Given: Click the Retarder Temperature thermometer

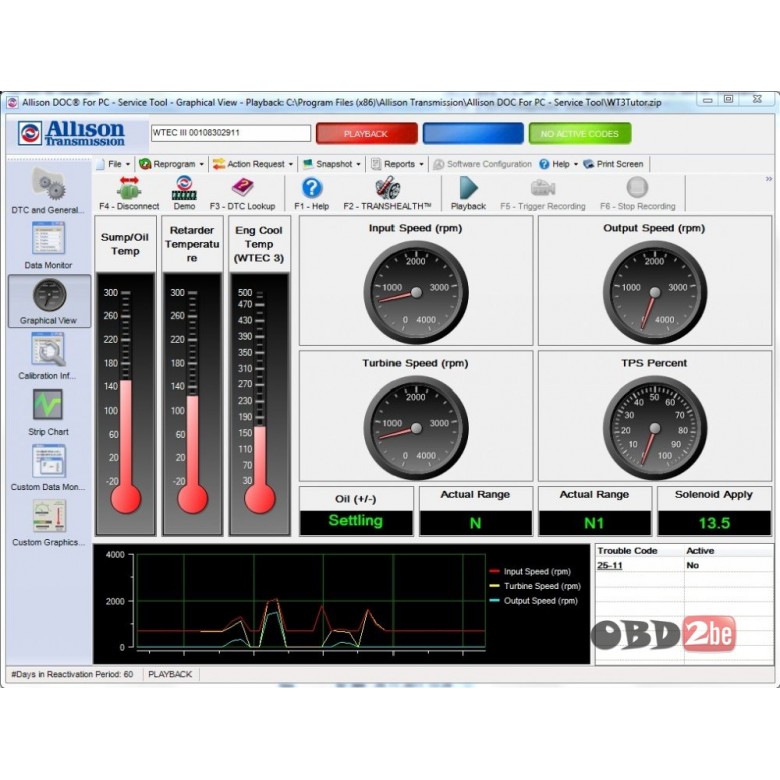Looking at the screenshot, I should 193,403.
